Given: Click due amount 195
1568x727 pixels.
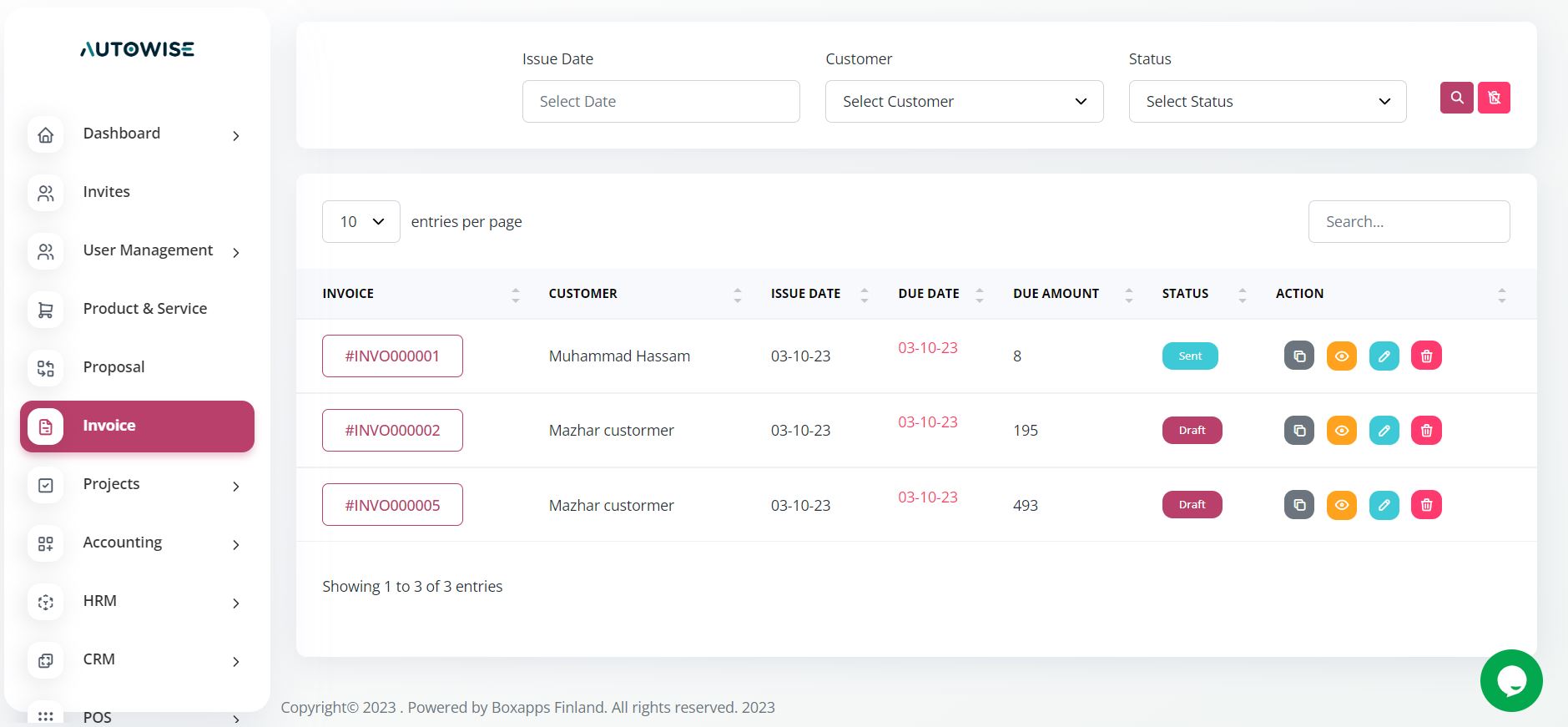Looking at the screenshot, I should [x=1026, y=430].
